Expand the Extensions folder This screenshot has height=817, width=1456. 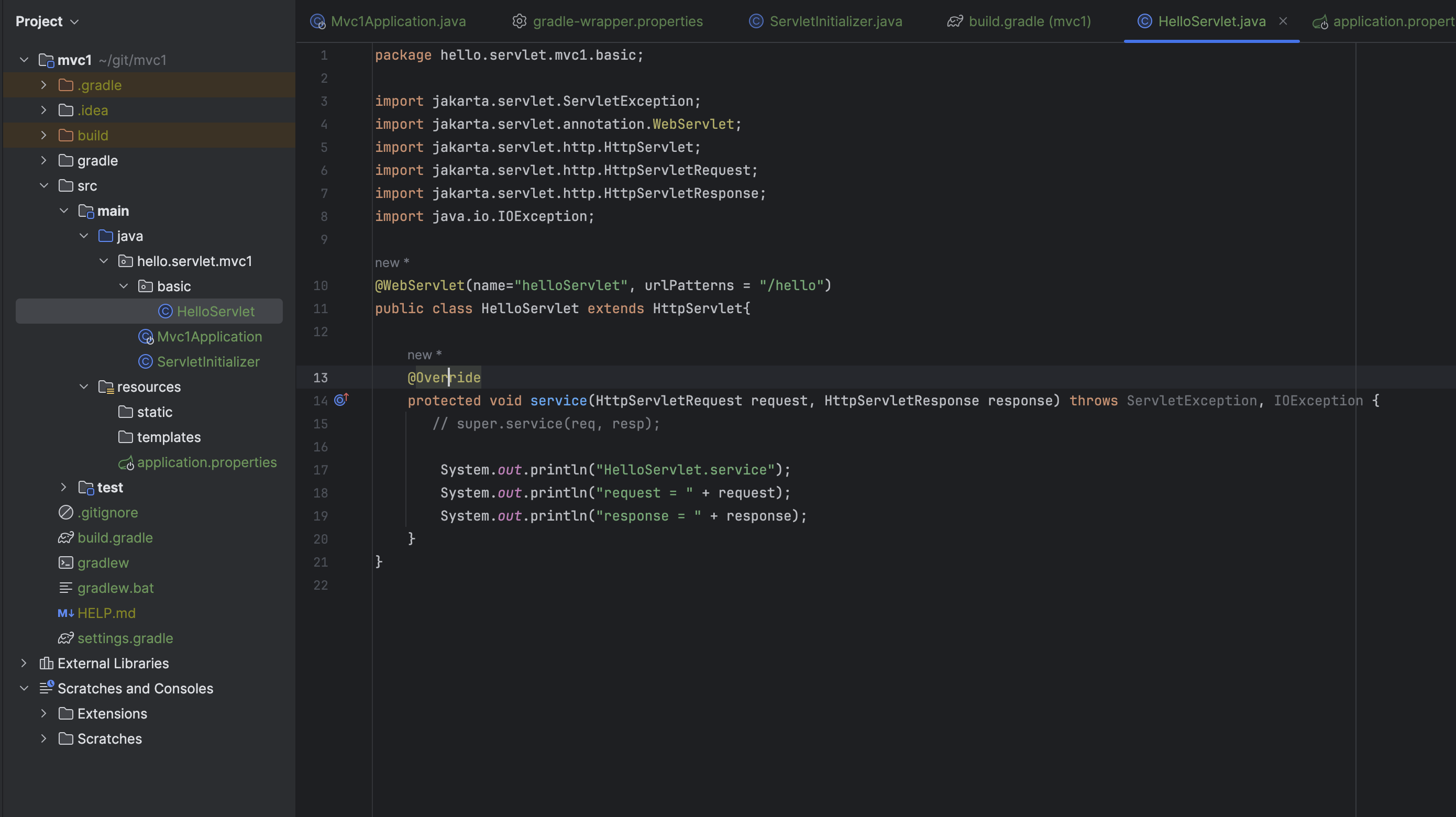[43, 714]
